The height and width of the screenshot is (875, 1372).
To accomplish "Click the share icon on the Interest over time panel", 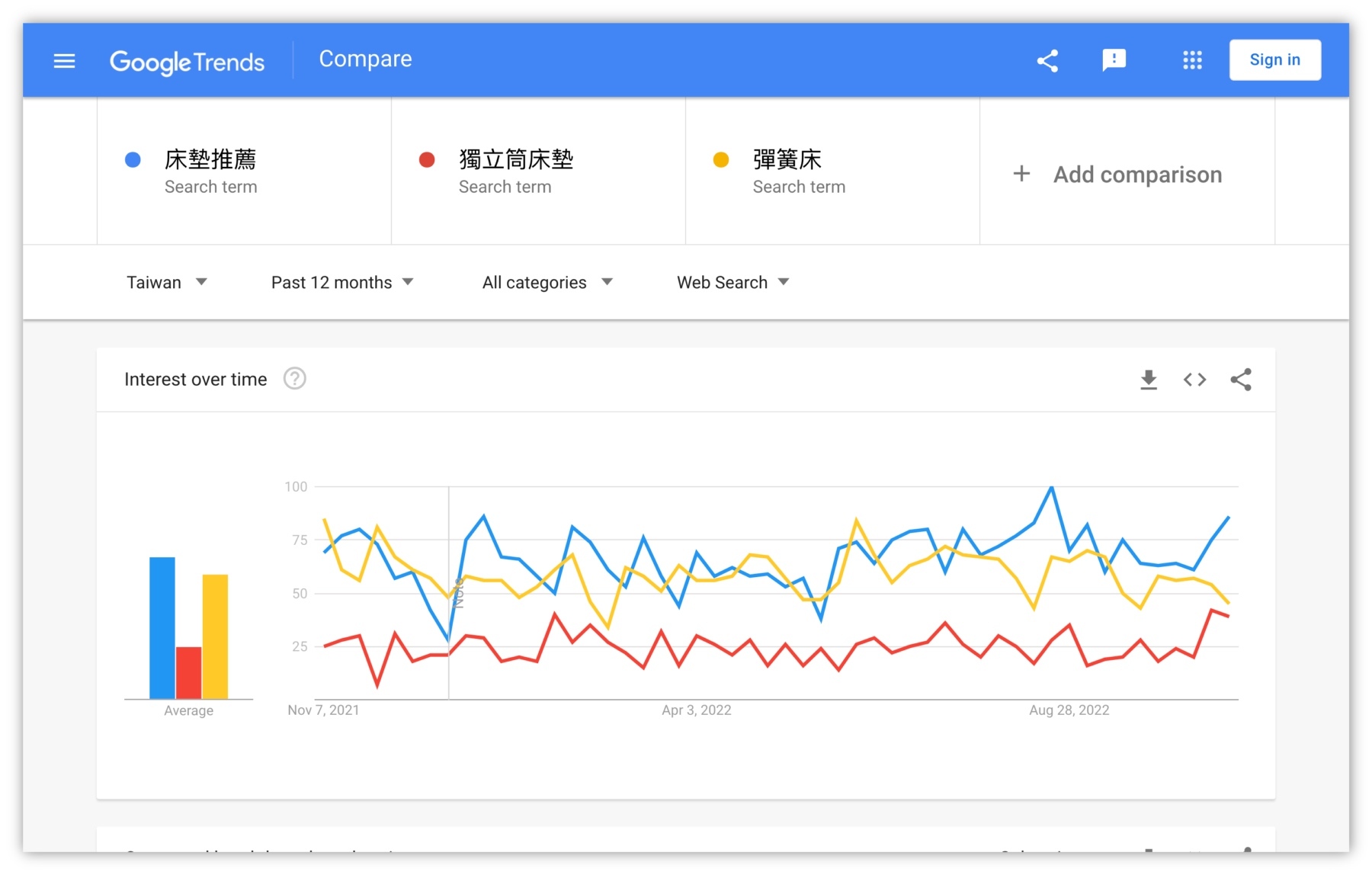I will coord(1241,379).
